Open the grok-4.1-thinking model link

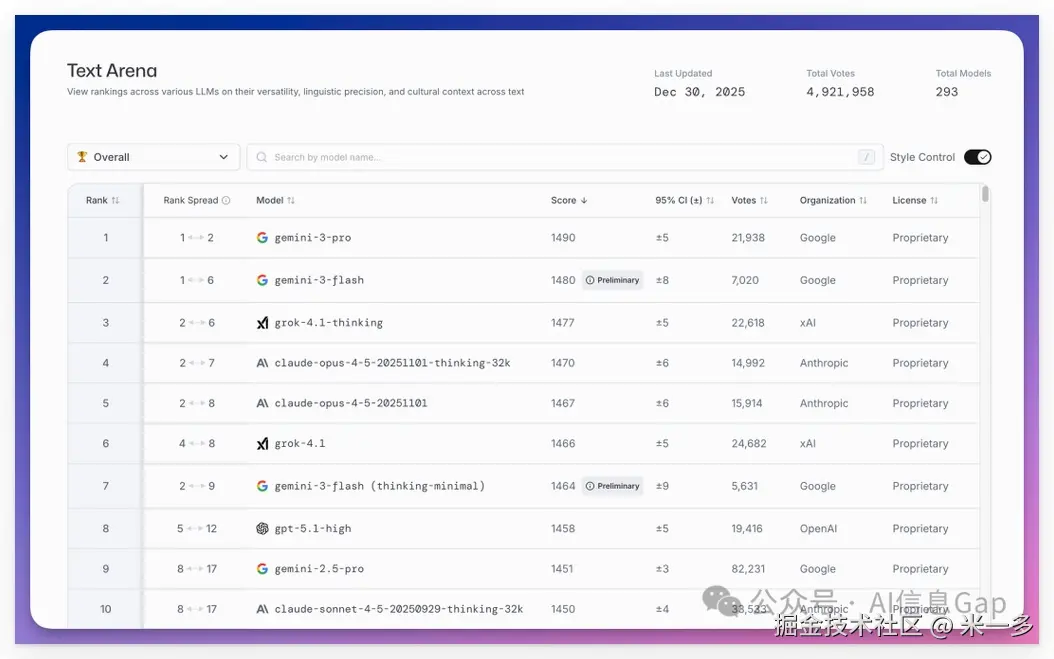pos(329,323)
